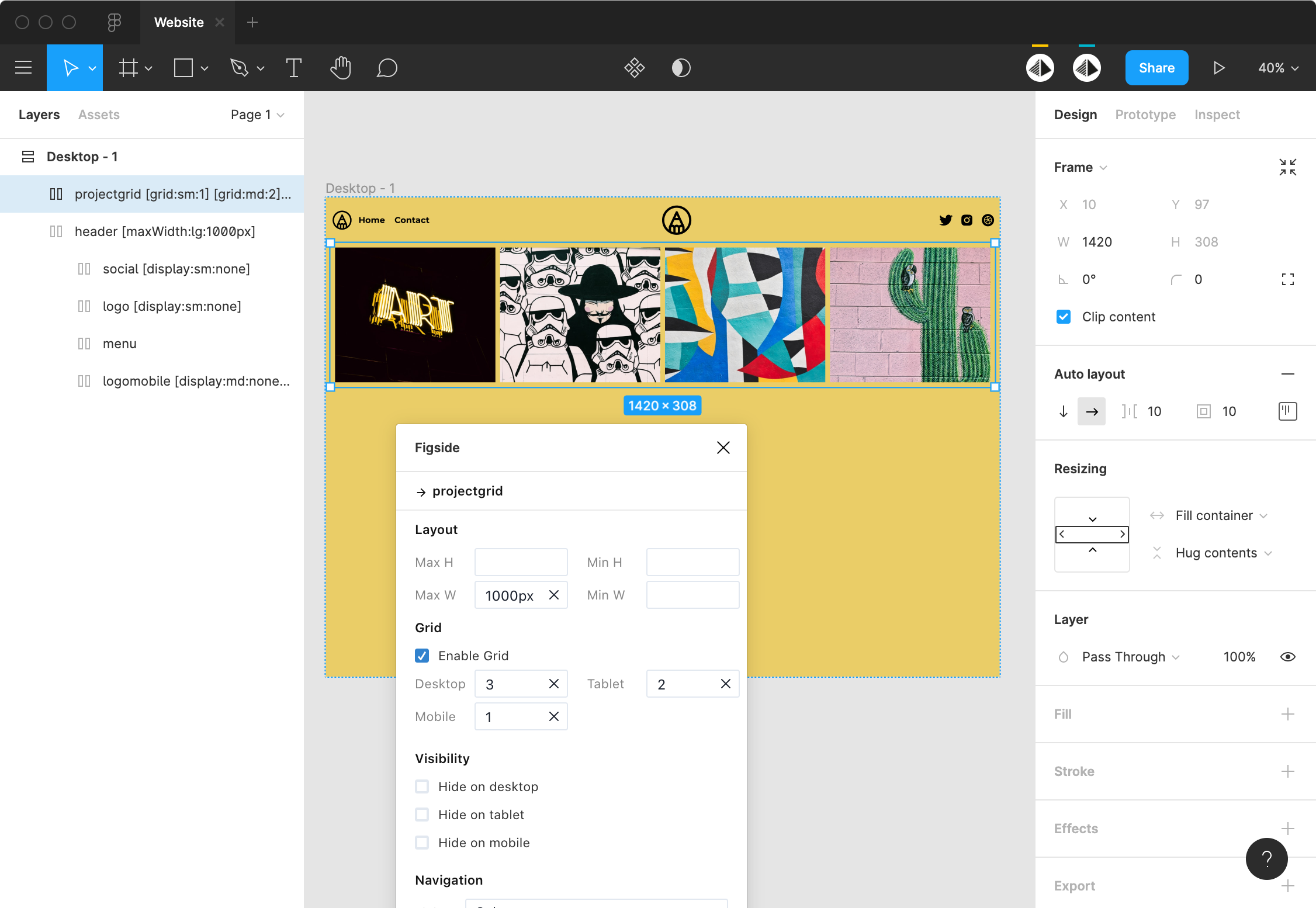The width and height of the screenshot is (1316, 908).
Task: Click the Create component icon
Action: pyautogui.click(x=635, y=68)
